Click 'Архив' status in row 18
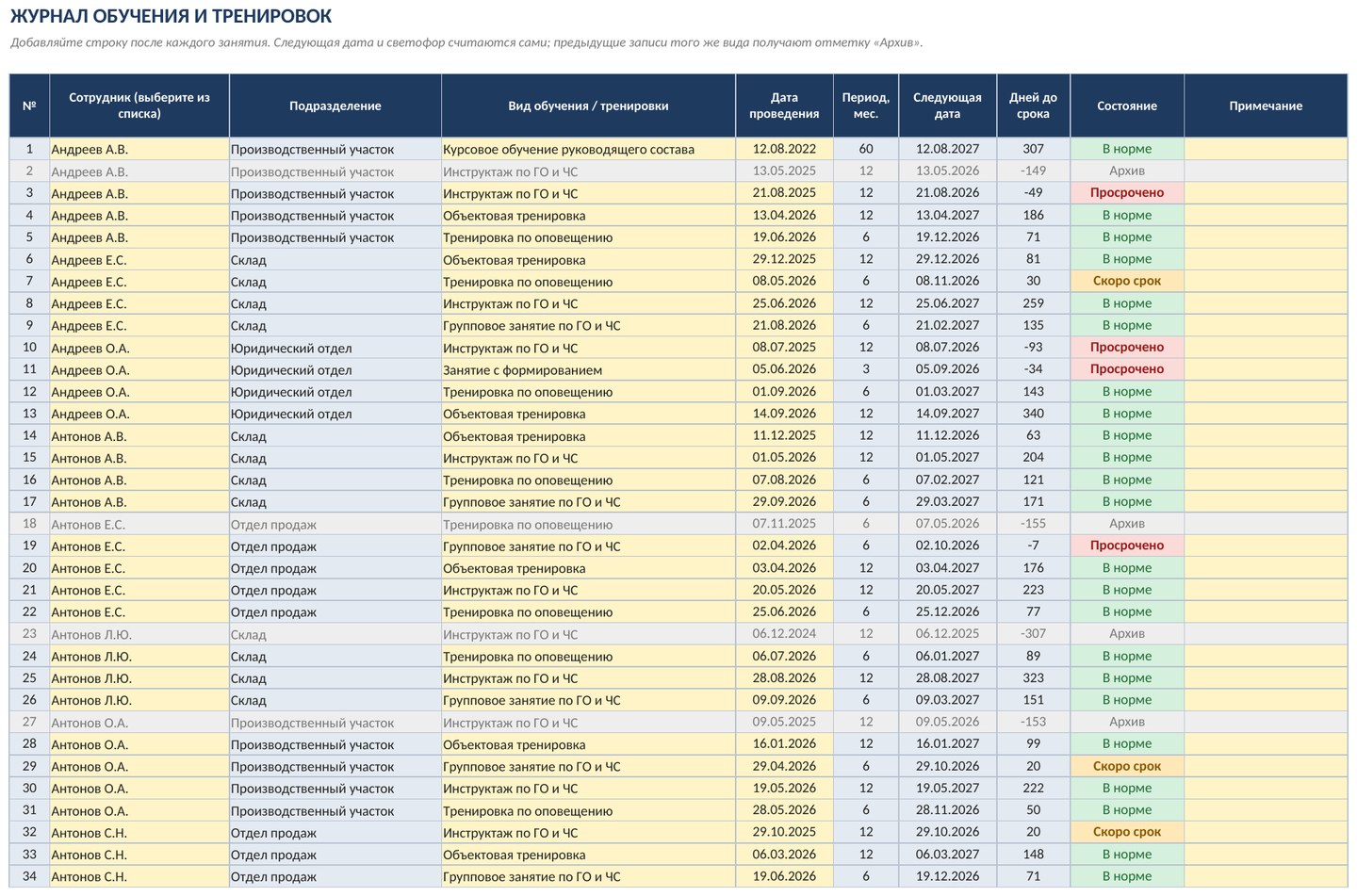Screen dimensions: 1357x896 [1127, 524]
